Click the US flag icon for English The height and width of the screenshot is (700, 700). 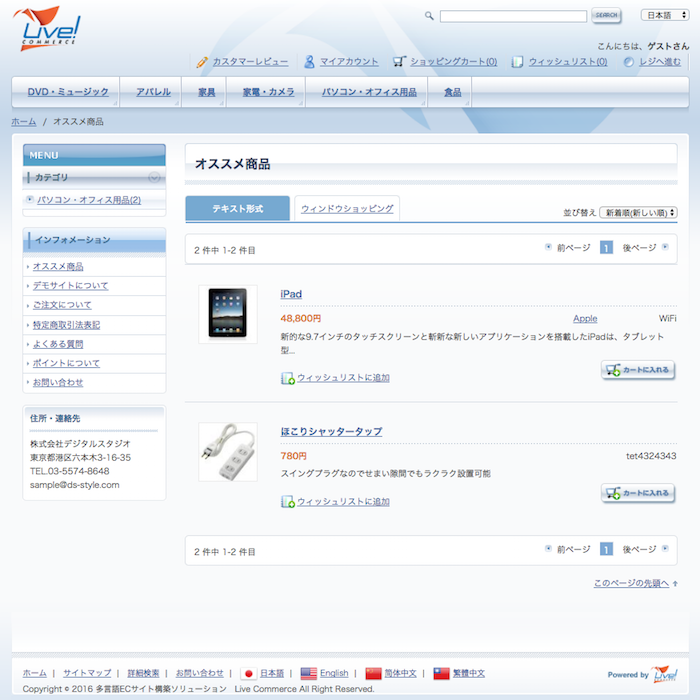[308, 674]
